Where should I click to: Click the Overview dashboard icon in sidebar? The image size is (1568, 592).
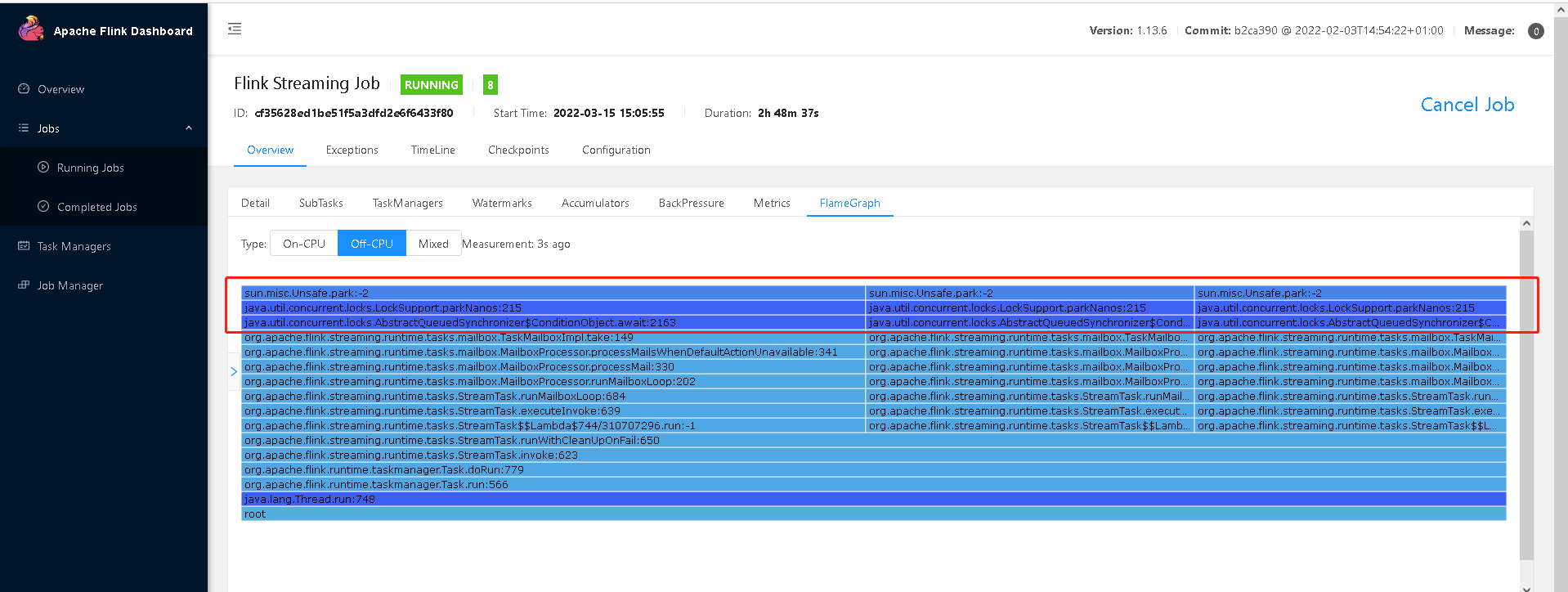24,89
